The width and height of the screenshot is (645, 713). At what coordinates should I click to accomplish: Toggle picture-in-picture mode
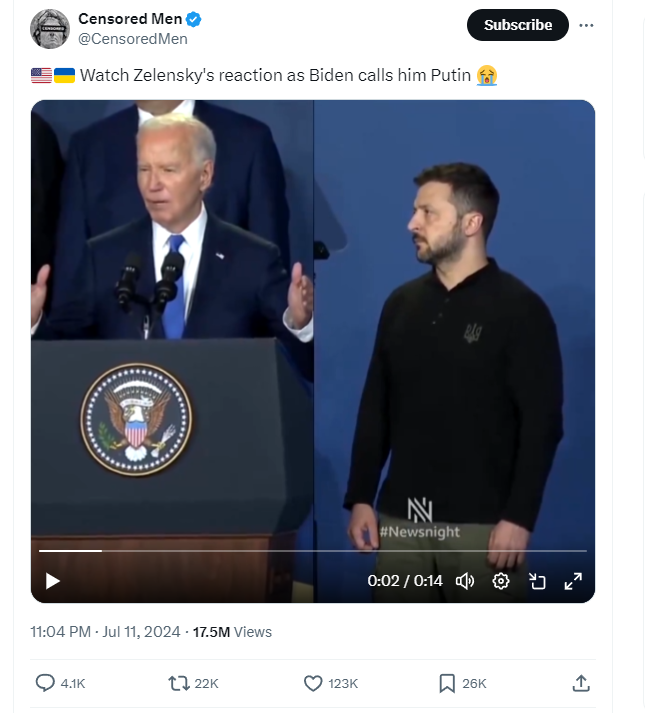click(x=537, y=581)
